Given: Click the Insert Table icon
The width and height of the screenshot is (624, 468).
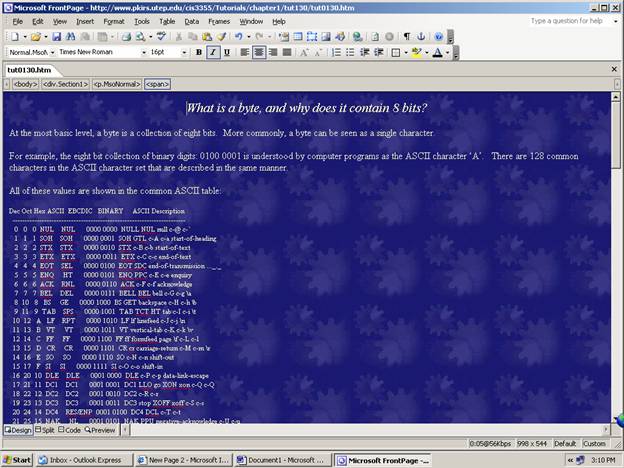Looking at the screenshot, I should click(x=298, y=37).
